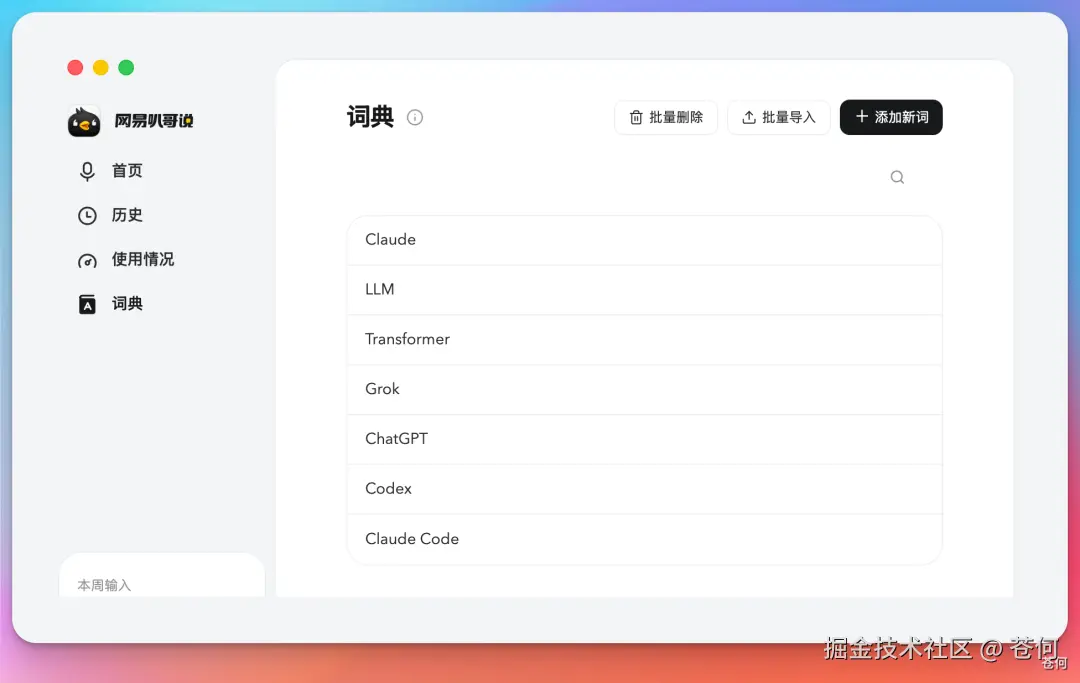Click the trash icon in 批量删除
Image resolution: width=1080 pixels, height=683 pixels.
pos(636,118)
